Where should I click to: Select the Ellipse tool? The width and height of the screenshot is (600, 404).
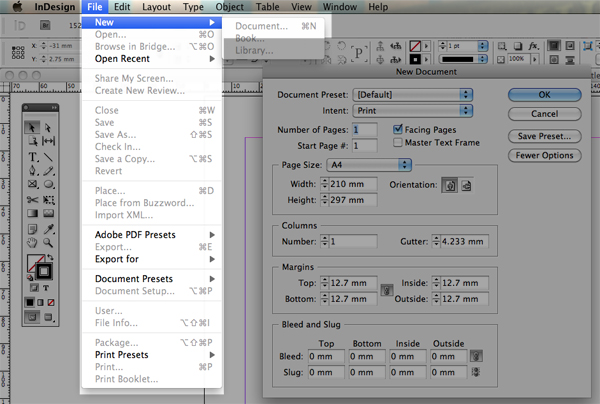coord(48,184)
